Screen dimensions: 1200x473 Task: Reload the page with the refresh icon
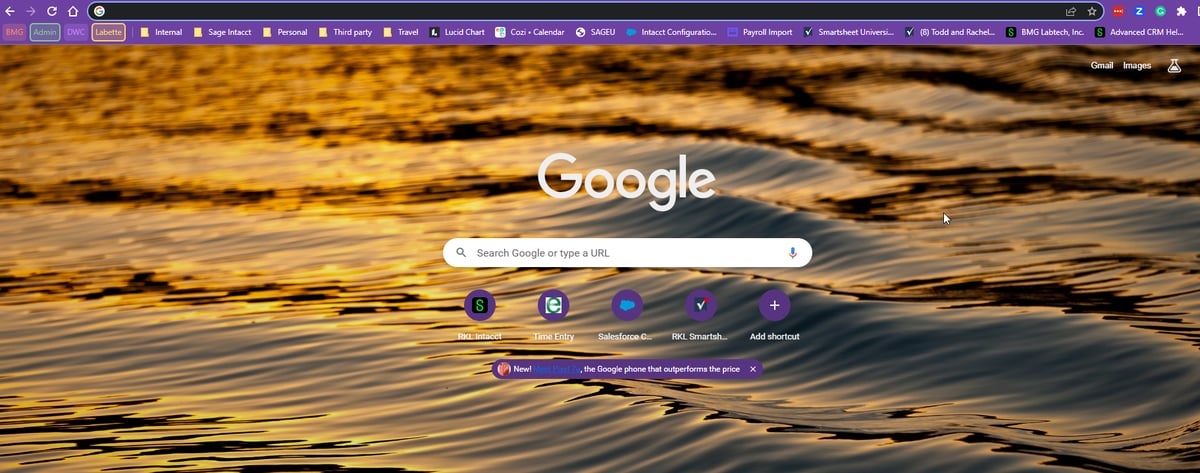52,11
